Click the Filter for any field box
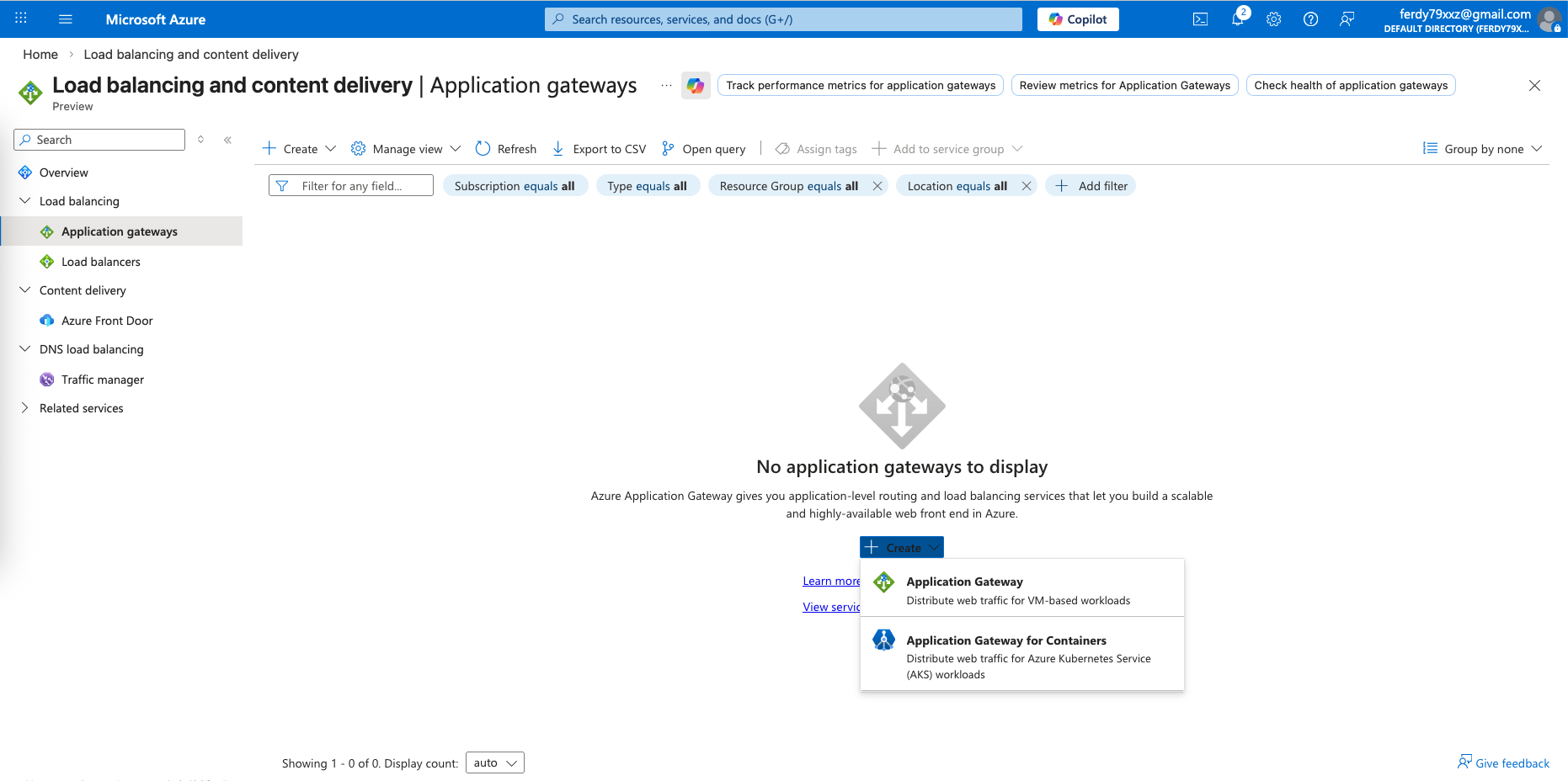Viewport: 1568px width, 781px height. [x=351, y=186]
